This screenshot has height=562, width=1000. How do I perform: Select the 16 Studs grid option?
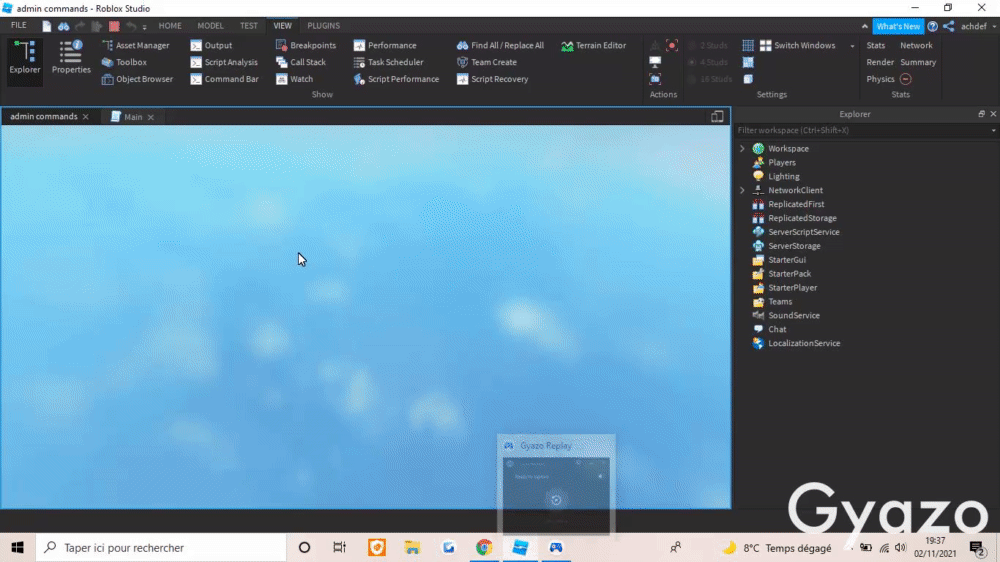tap(709, 79)
